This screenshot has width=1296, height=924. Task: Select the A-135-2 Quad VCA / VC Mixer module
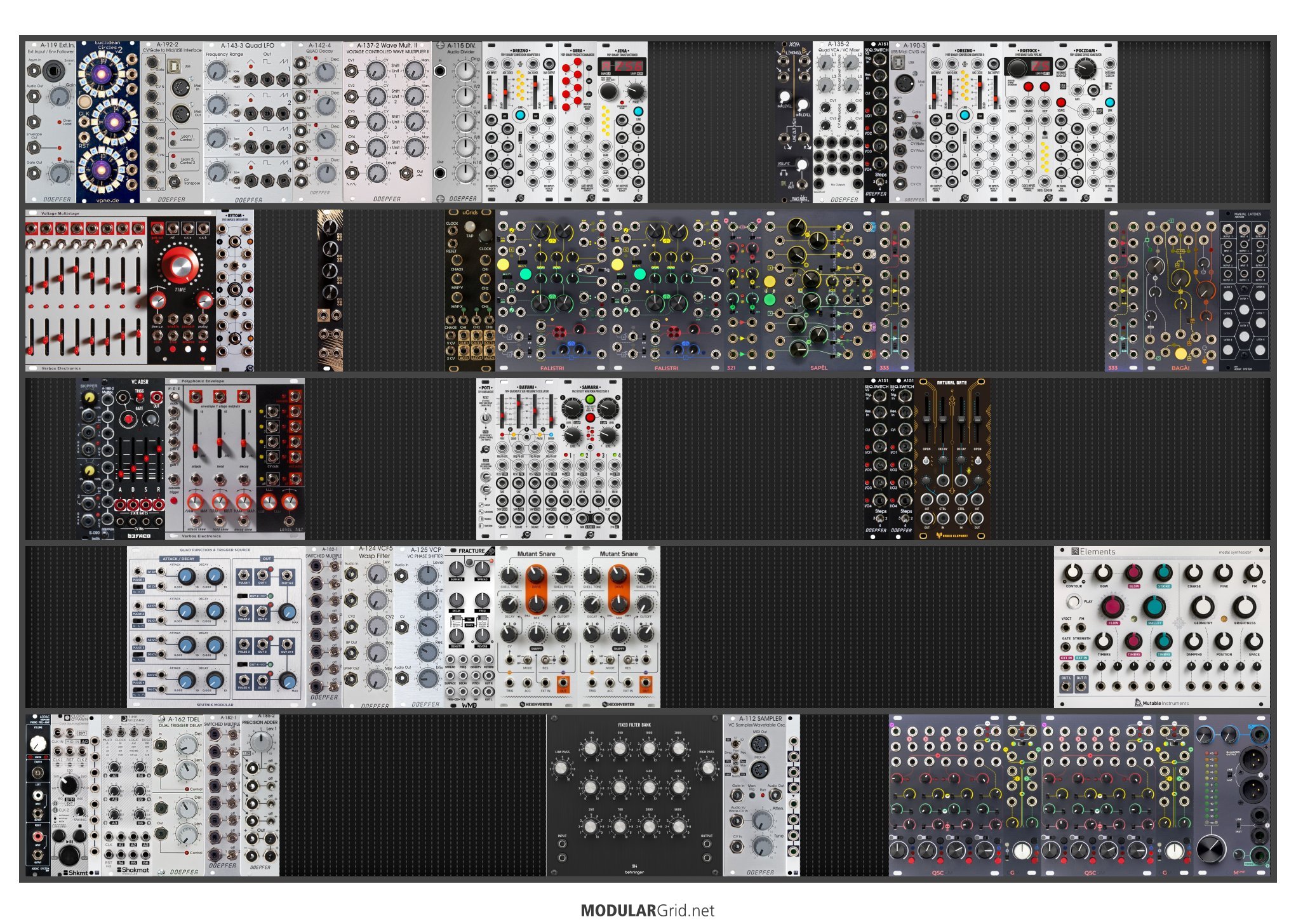point(838,123)
